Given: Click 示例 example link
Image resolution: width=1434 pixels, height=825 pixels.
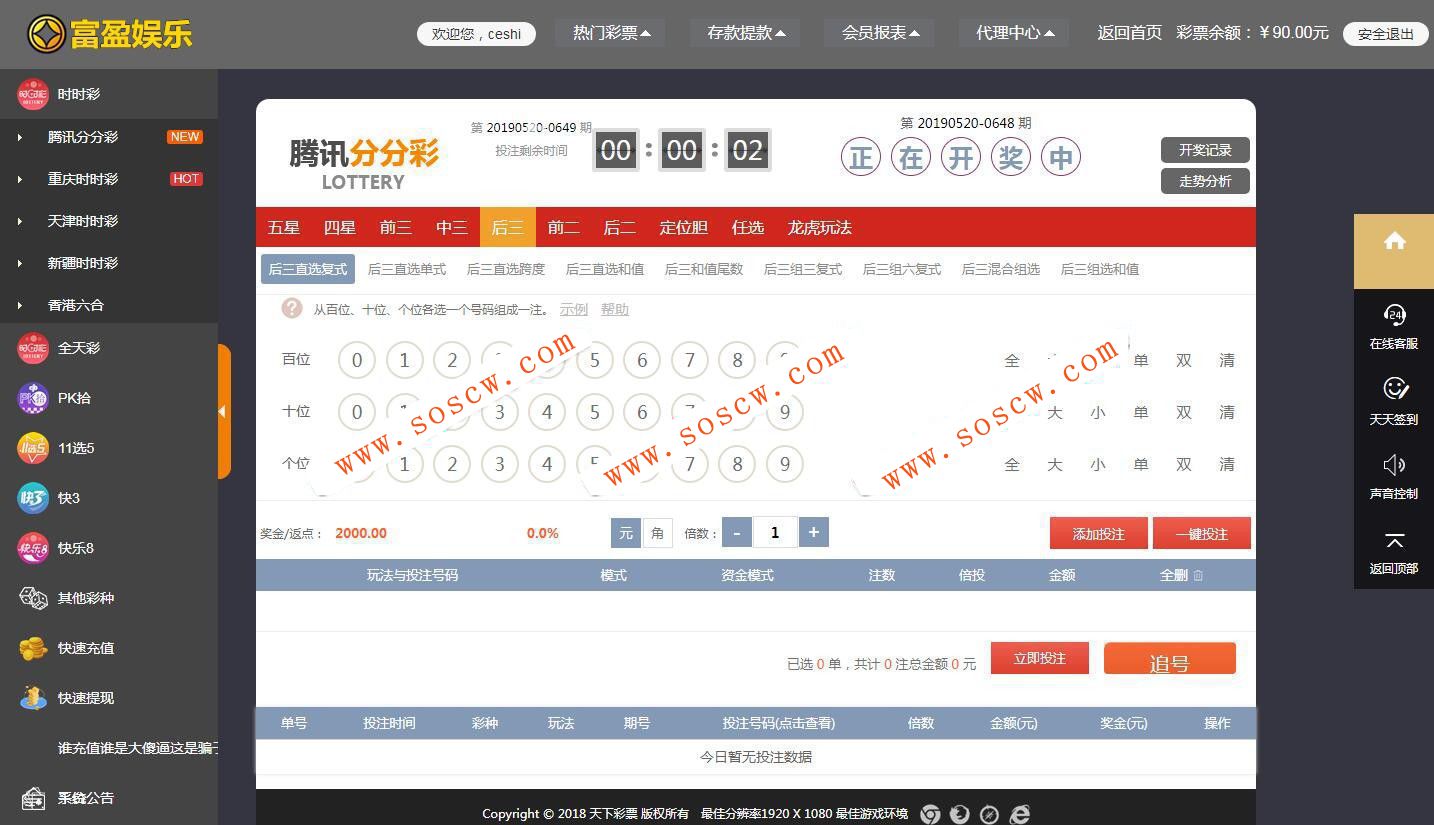Looking at the screenshot, I should pos(574,309).
